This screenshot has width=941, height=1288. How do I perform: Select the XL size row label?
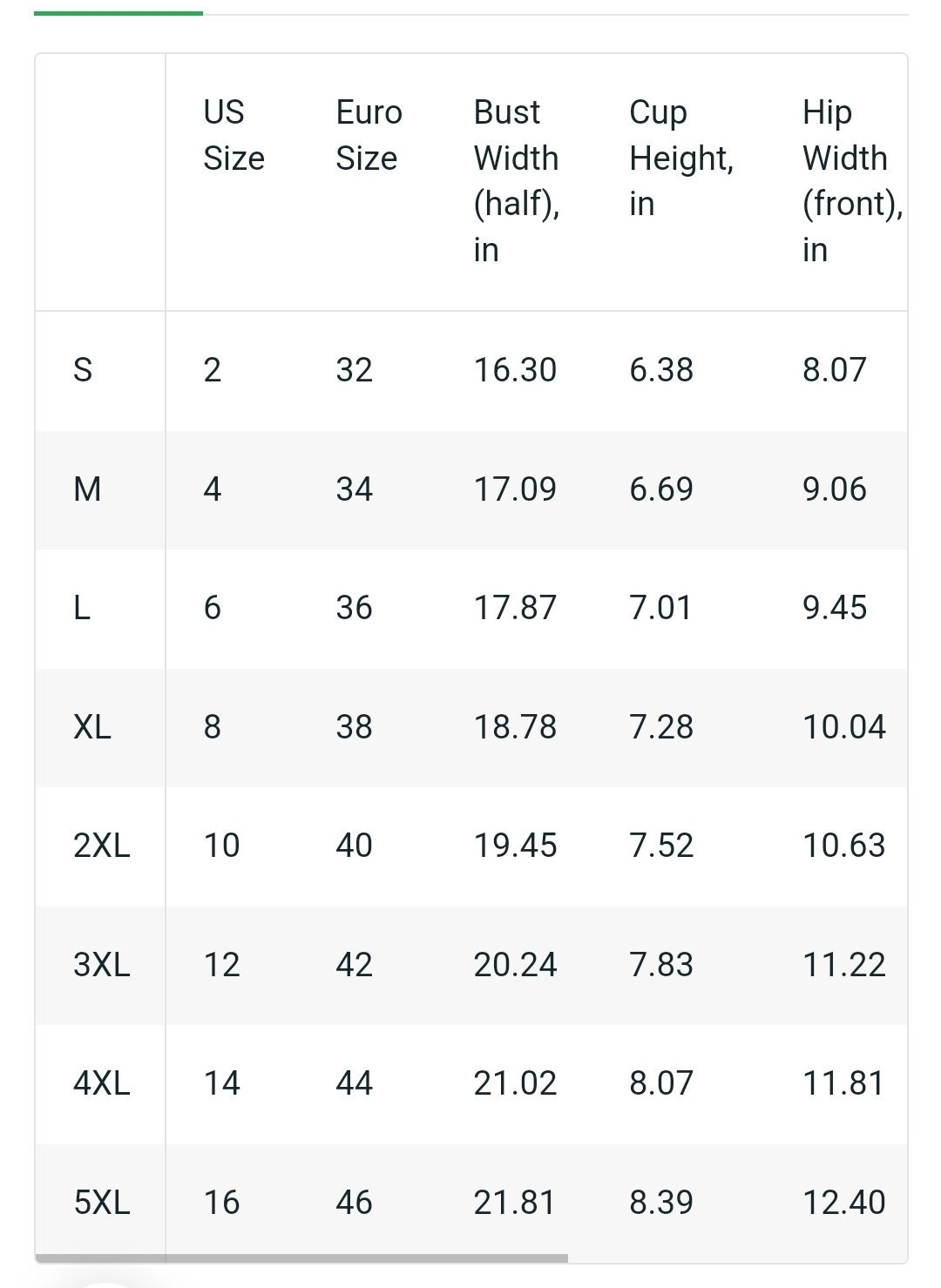tap(92, 727)
